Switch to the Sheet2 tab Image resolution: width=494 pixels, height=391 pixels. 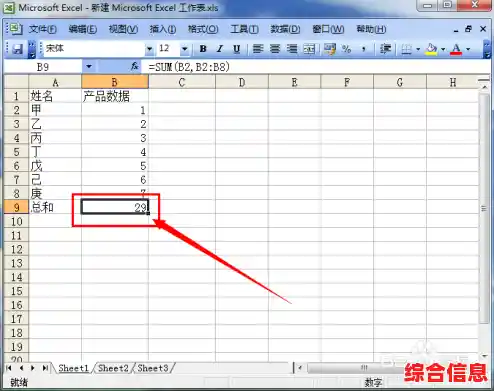(x=113, y=368)
